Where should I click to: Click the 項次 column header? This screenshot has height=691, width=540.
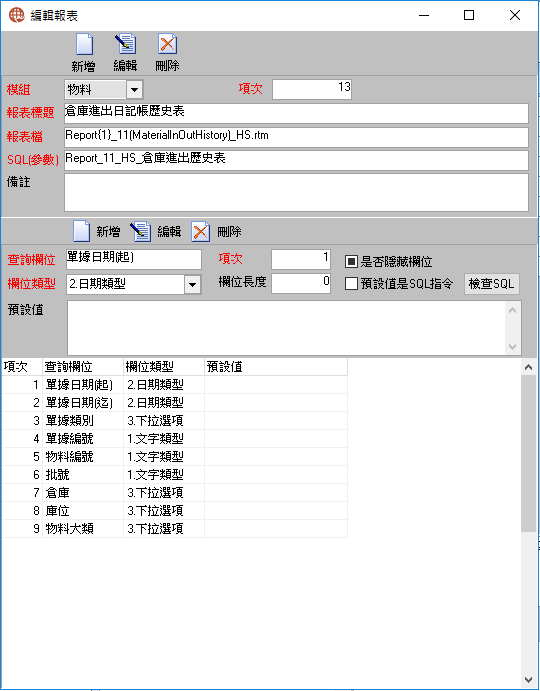[22, 367]
